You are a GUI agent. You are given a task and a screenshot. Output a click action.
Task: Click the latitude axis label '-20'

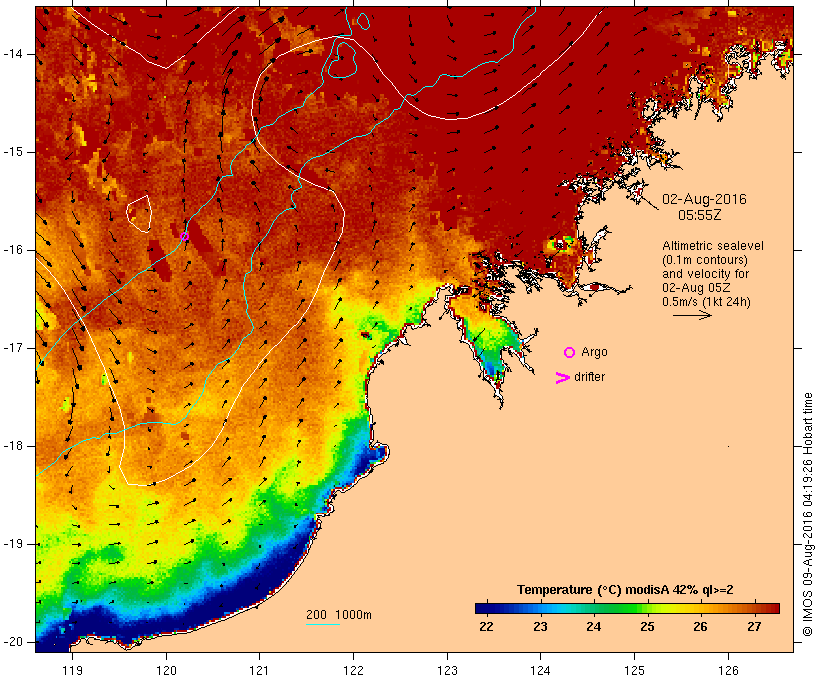tap(13, 642)
